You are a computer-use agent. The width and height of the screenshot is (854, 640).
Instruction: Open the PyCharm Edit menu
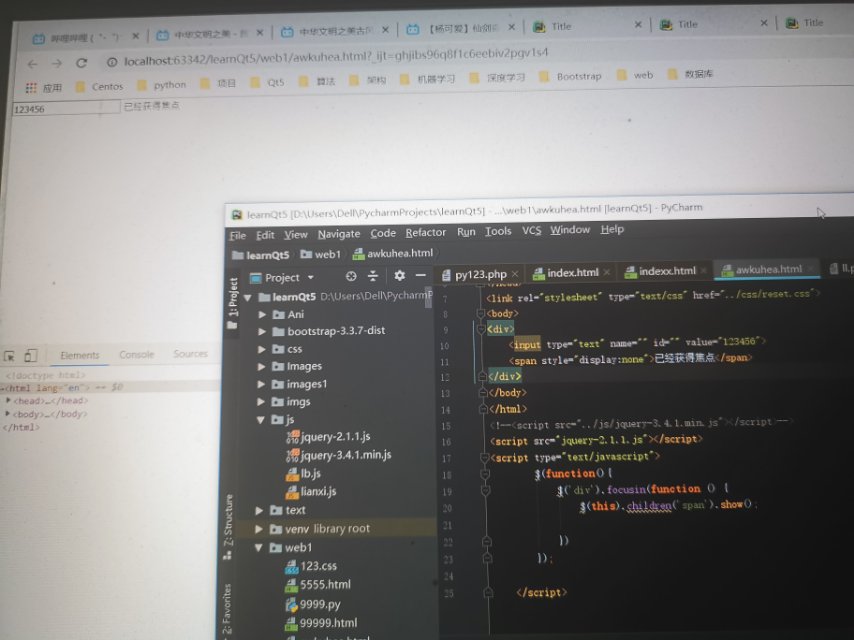click(265, 235)
